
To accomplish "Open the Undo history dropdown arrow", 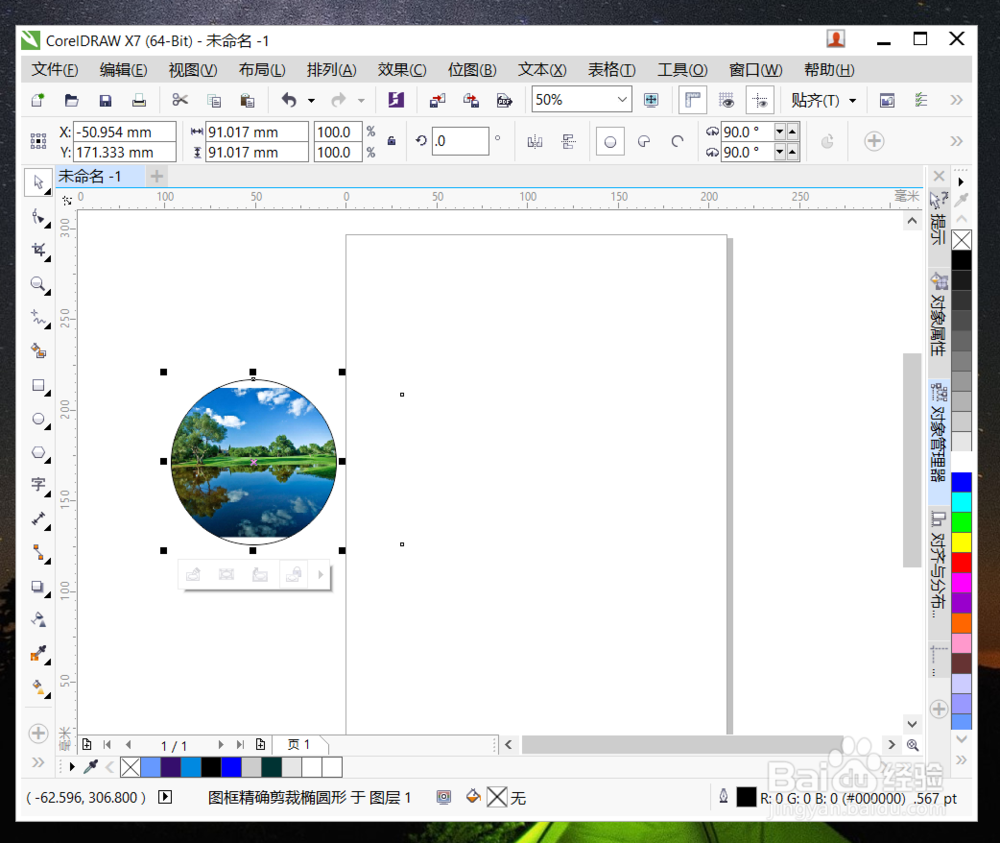I will tap(310, 100).
